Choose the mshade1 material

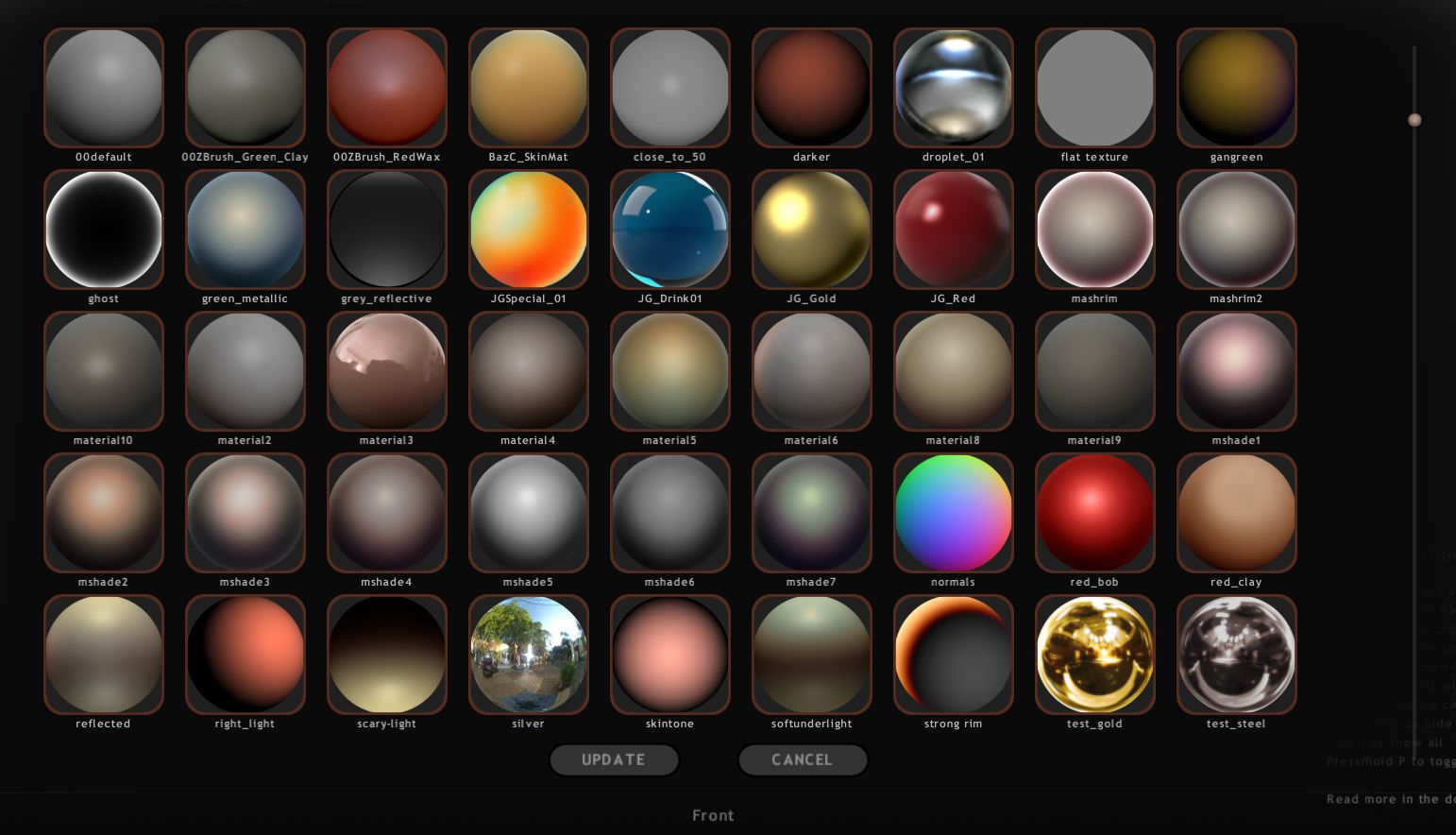[x=1237, y=371]
